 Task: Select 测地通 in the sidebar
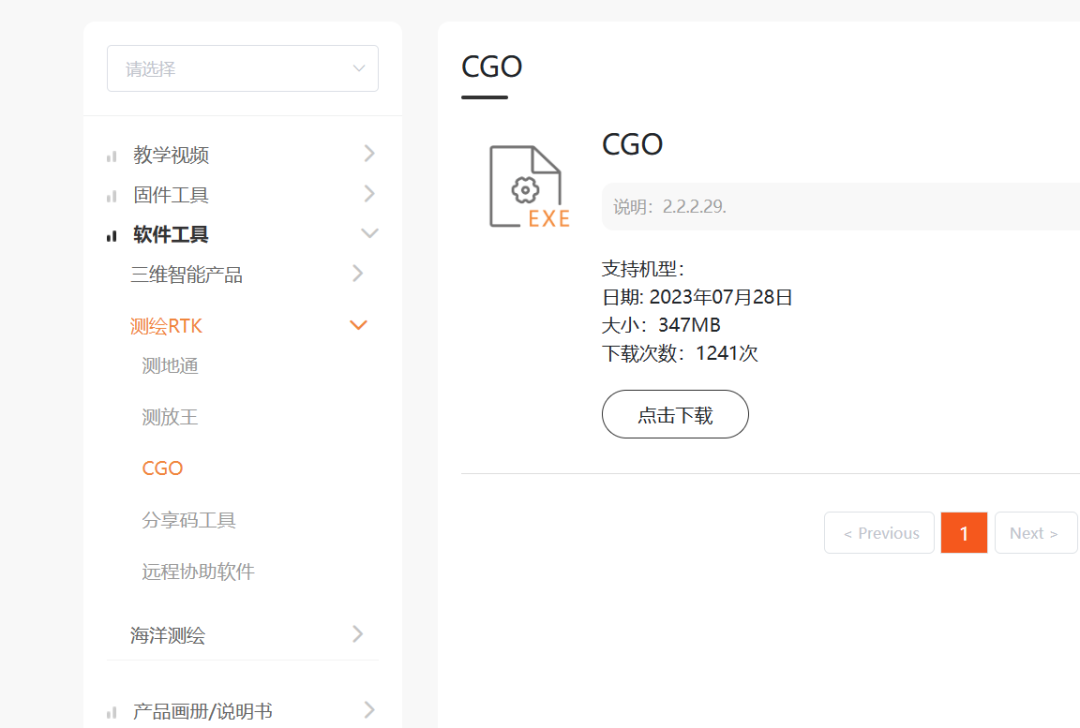click(169, 366)
